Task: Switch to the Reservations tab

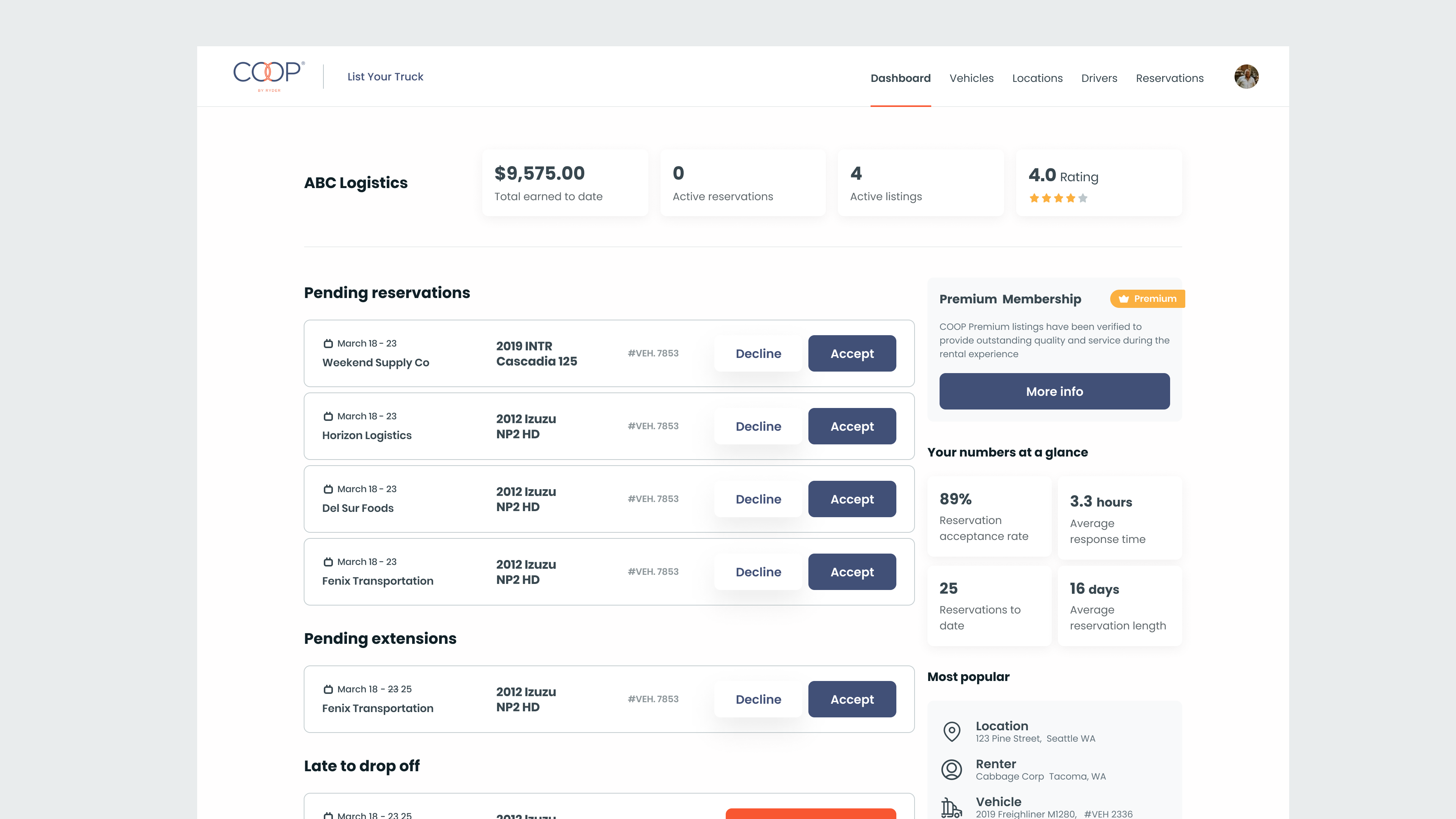Action: pyautogui.click(x=1169, y=78)
